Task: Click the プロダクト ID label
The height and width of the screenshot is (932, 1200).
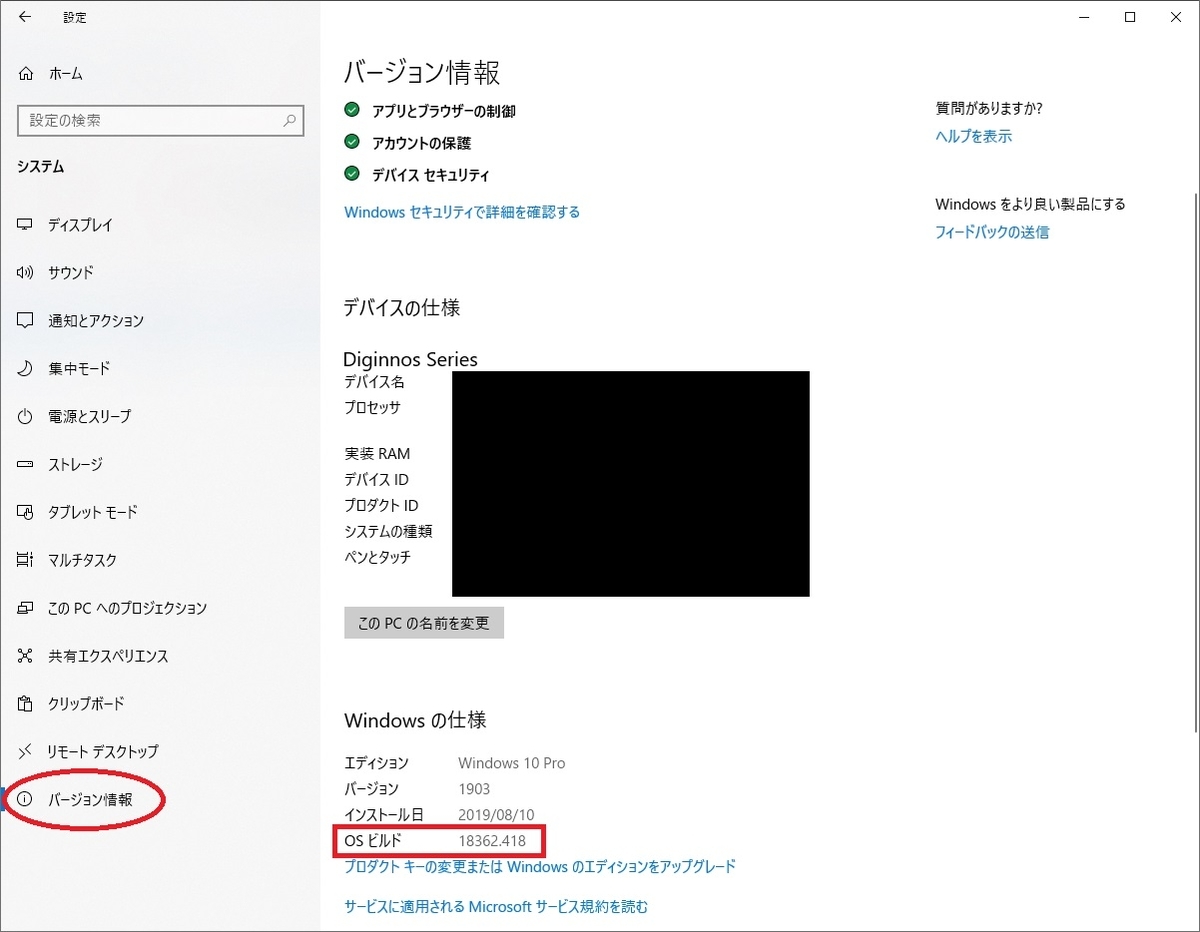Action: click(x=381, y=505)
